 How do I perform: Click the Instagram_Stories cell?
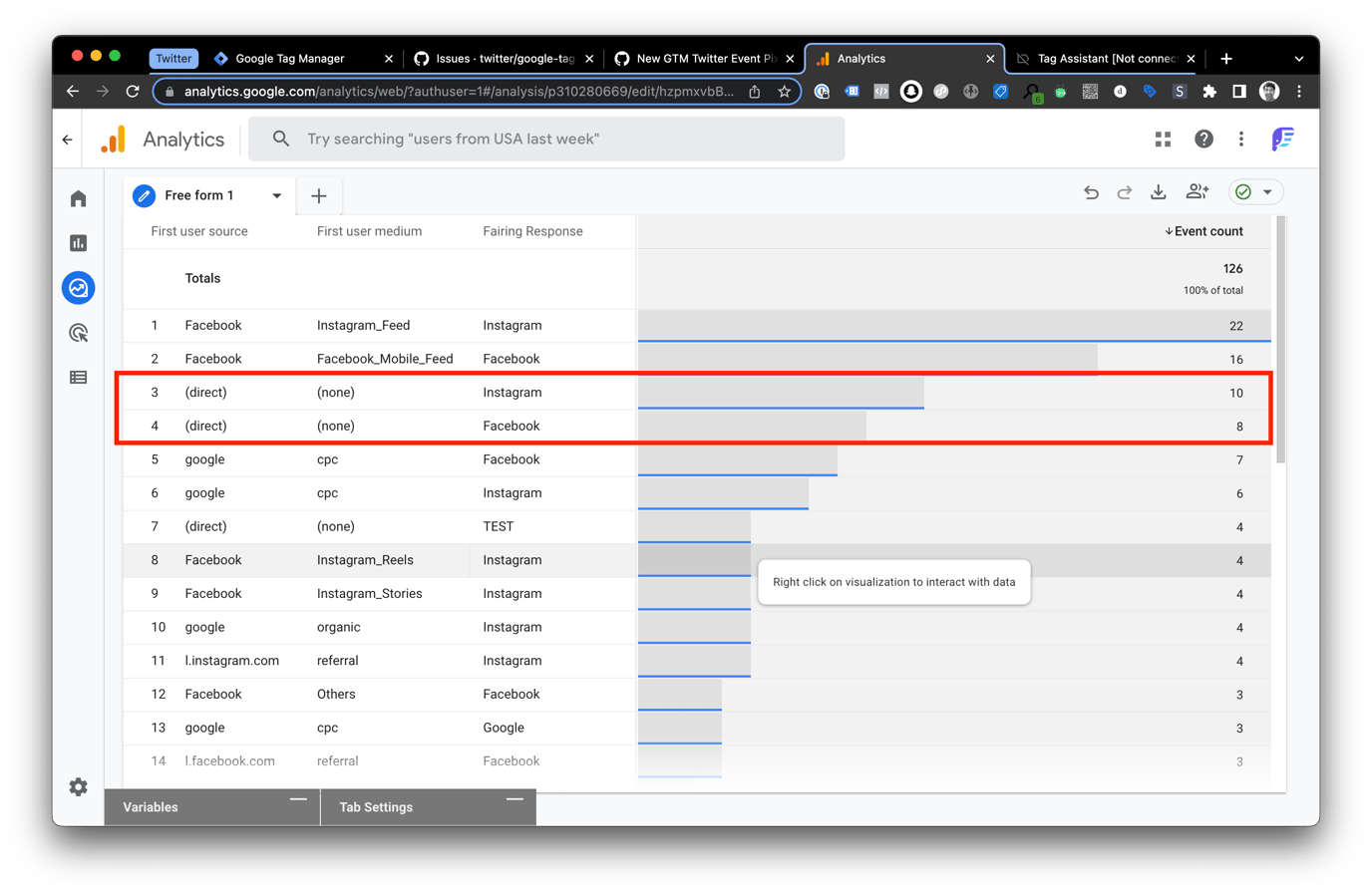point(369,594)
